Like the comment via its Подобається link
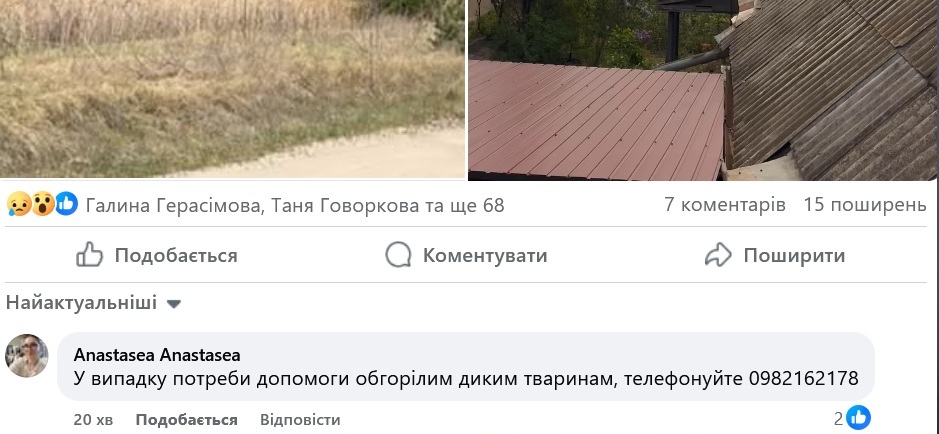Screen dimensions: 939x434 [186, 420]
